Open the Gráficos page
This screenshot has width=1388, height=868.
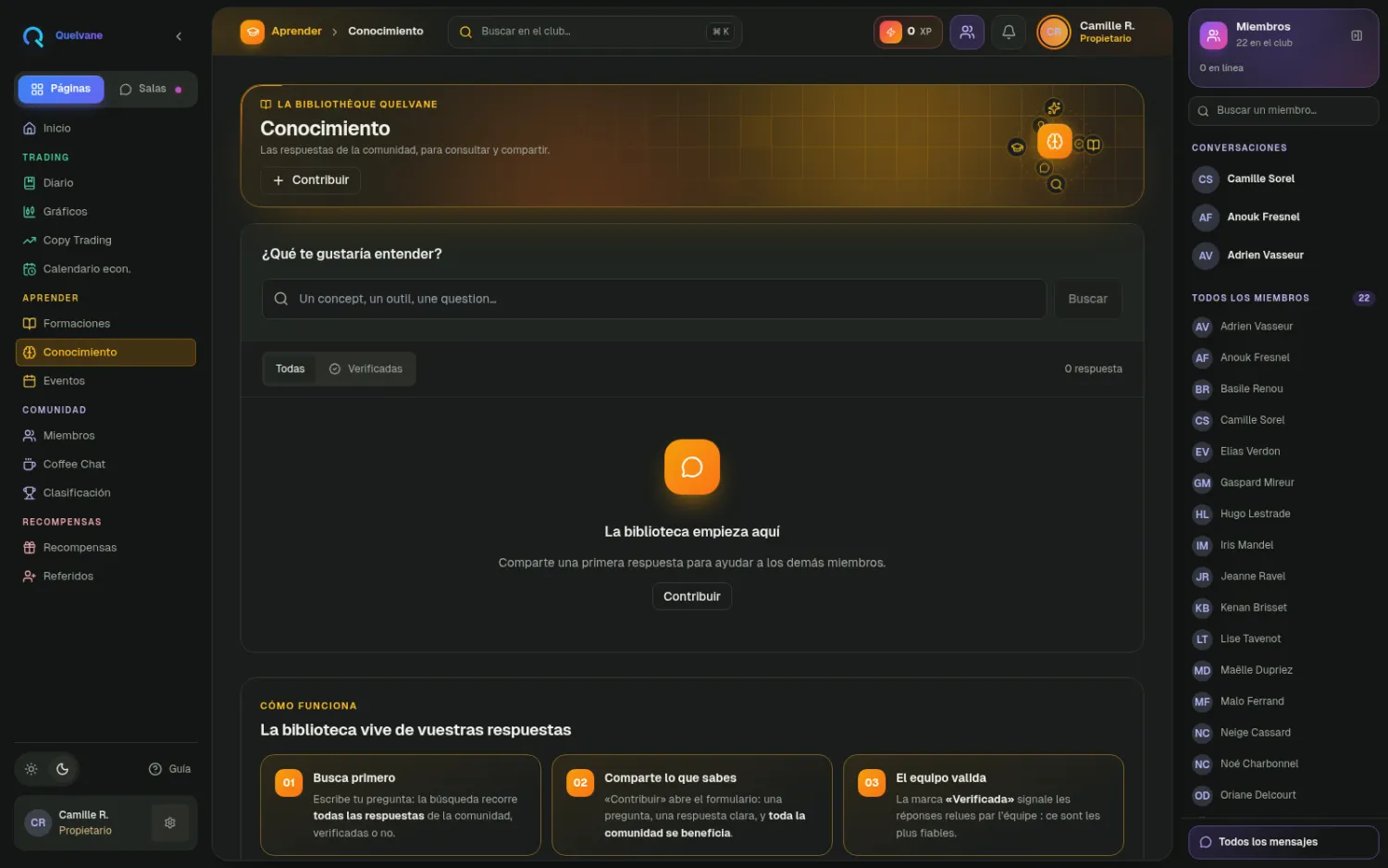click(105, 212)
